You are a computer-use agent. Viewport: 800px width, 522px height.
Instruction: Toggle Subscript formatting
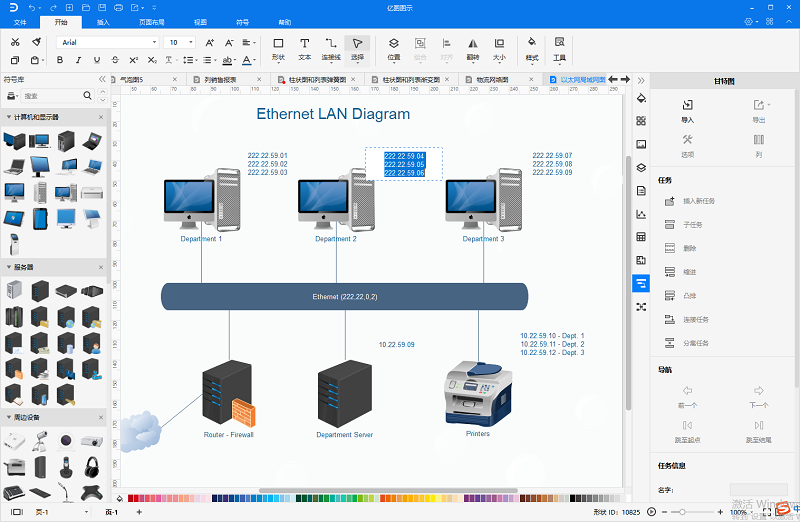click(152, 60)
